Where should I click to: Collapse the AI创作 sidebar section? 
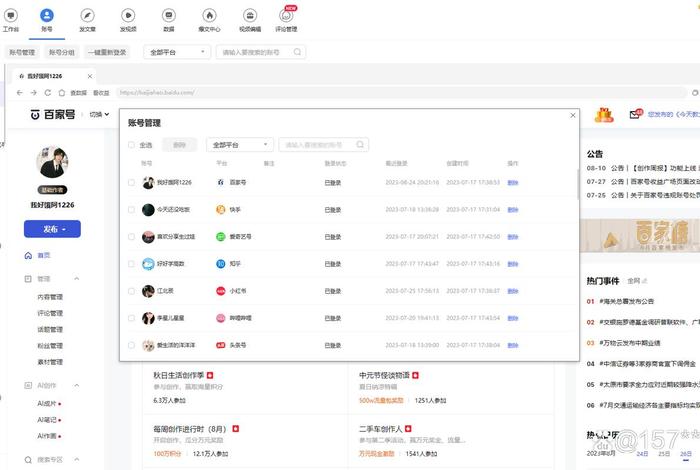(77, 385)
